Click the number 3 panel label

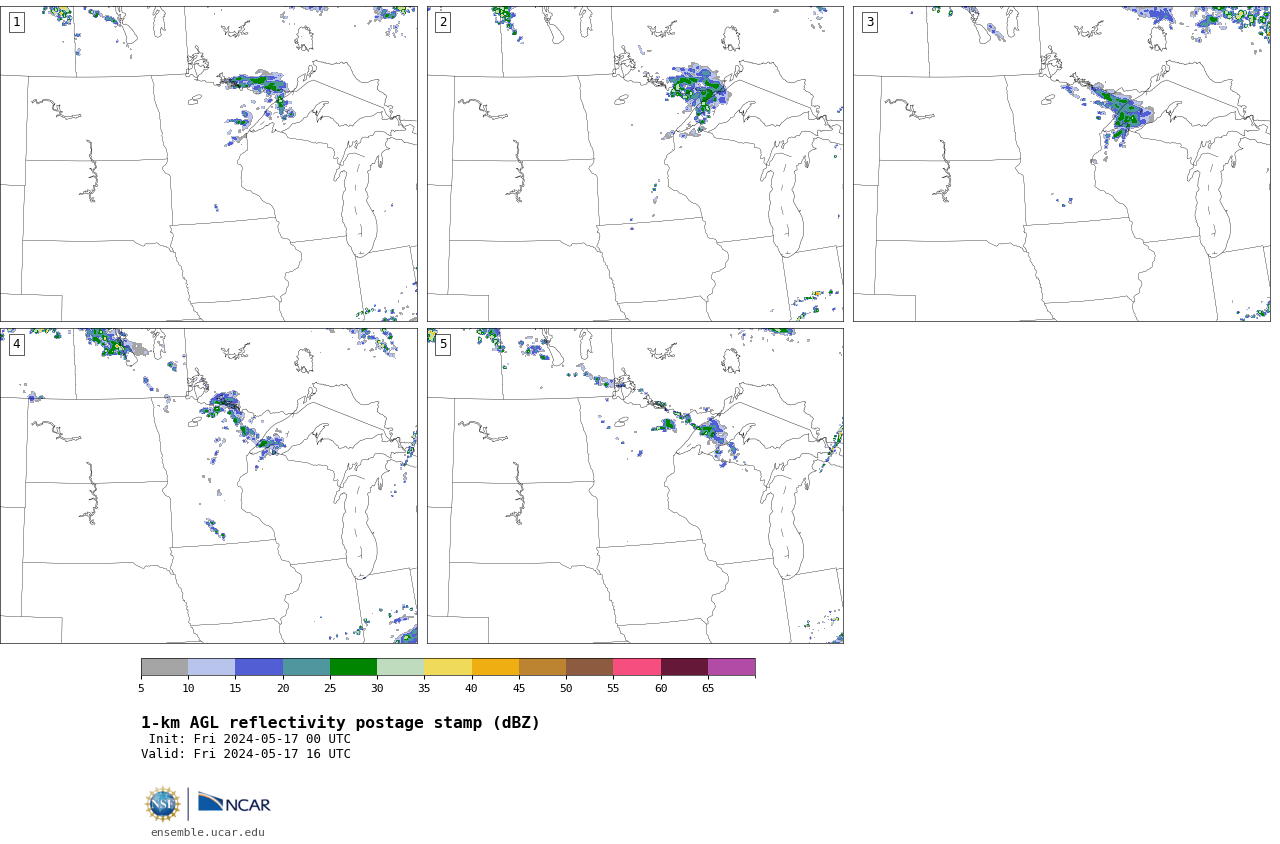click(x=869, y=22)
